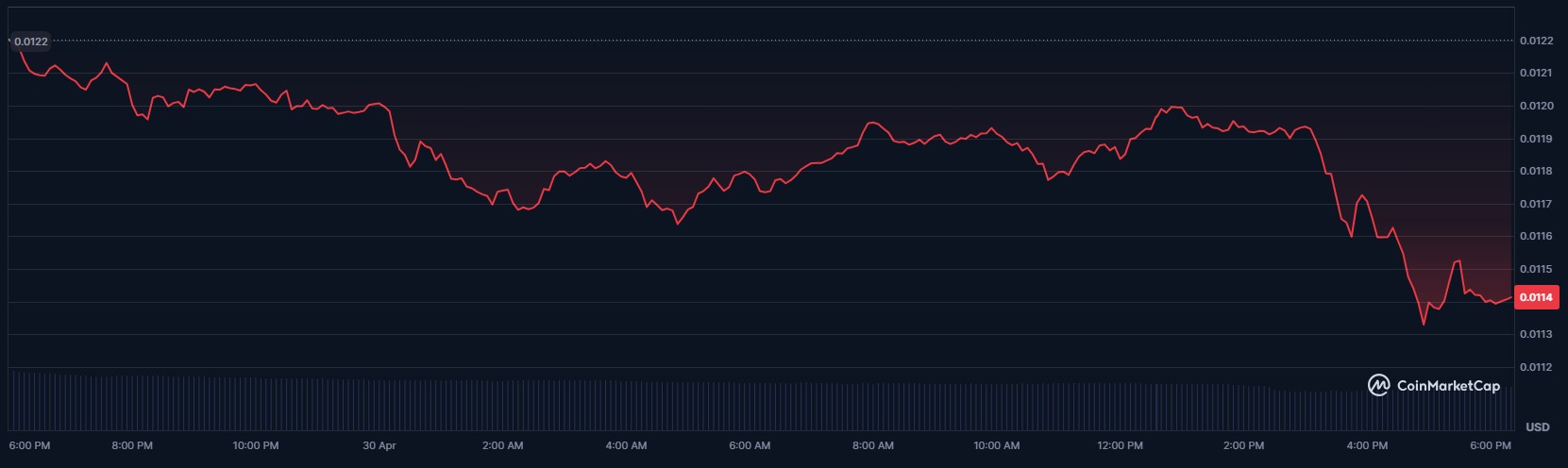Click the 0.0118 y-axis label
The image size is (1568, 468).
[1536, 171]
